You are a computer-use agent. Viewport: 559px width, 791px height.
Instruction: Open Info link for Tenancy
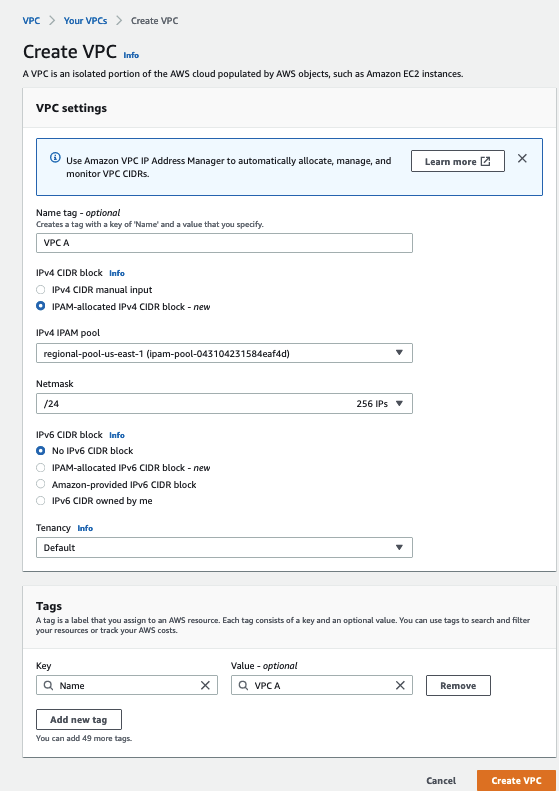(85, 528)
